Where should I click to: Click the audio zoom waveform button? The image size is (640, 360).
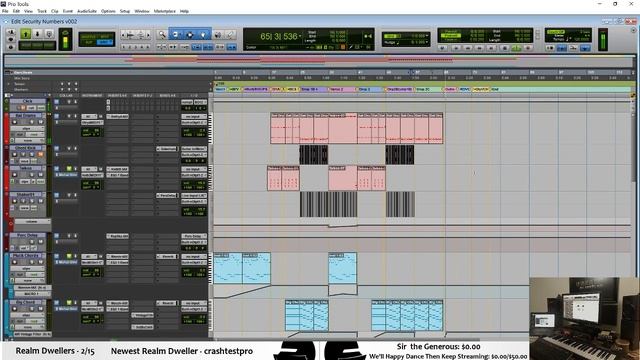(131, 35)
